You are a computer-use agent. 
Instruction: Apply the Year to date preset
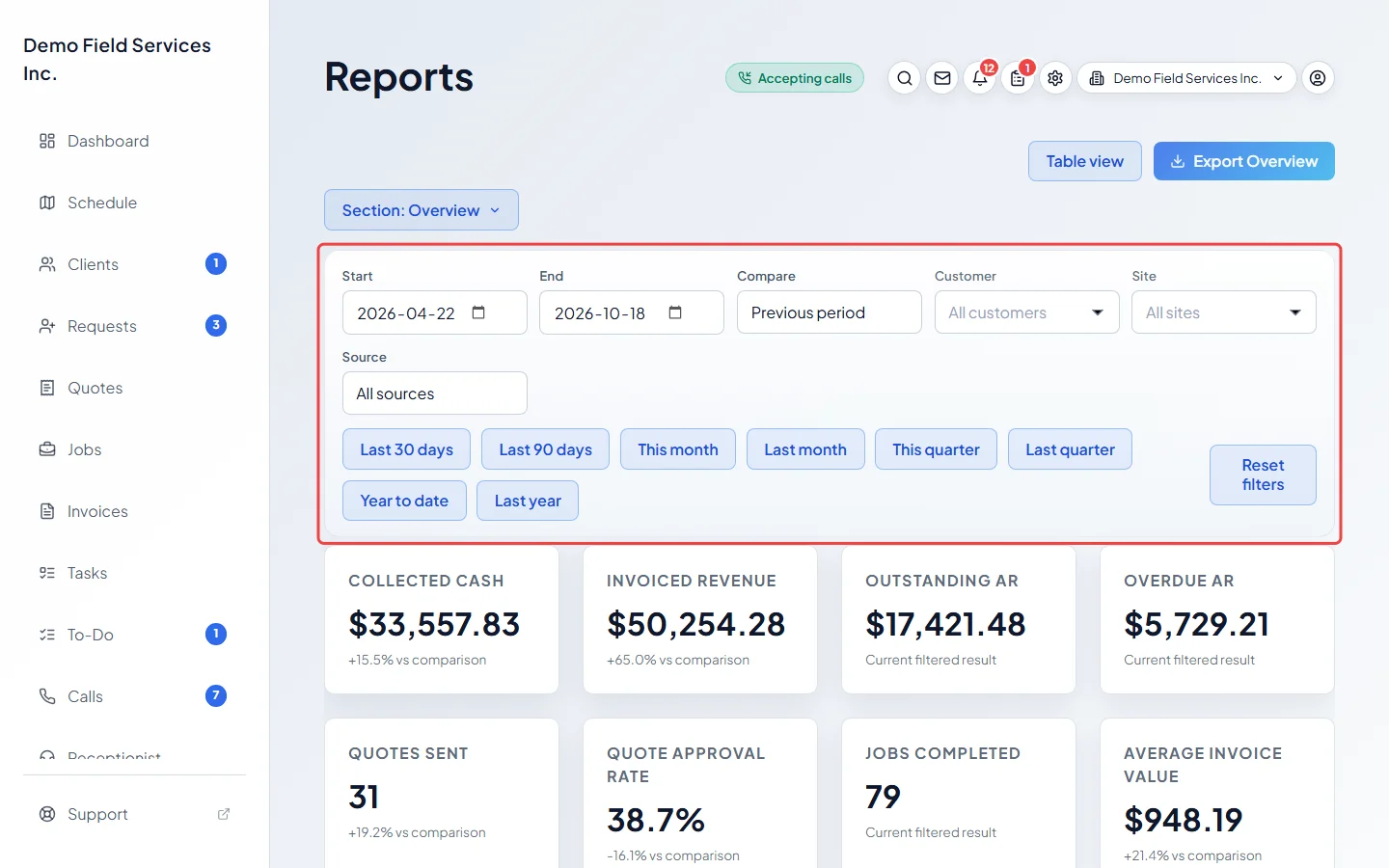(x=404, y=501)
